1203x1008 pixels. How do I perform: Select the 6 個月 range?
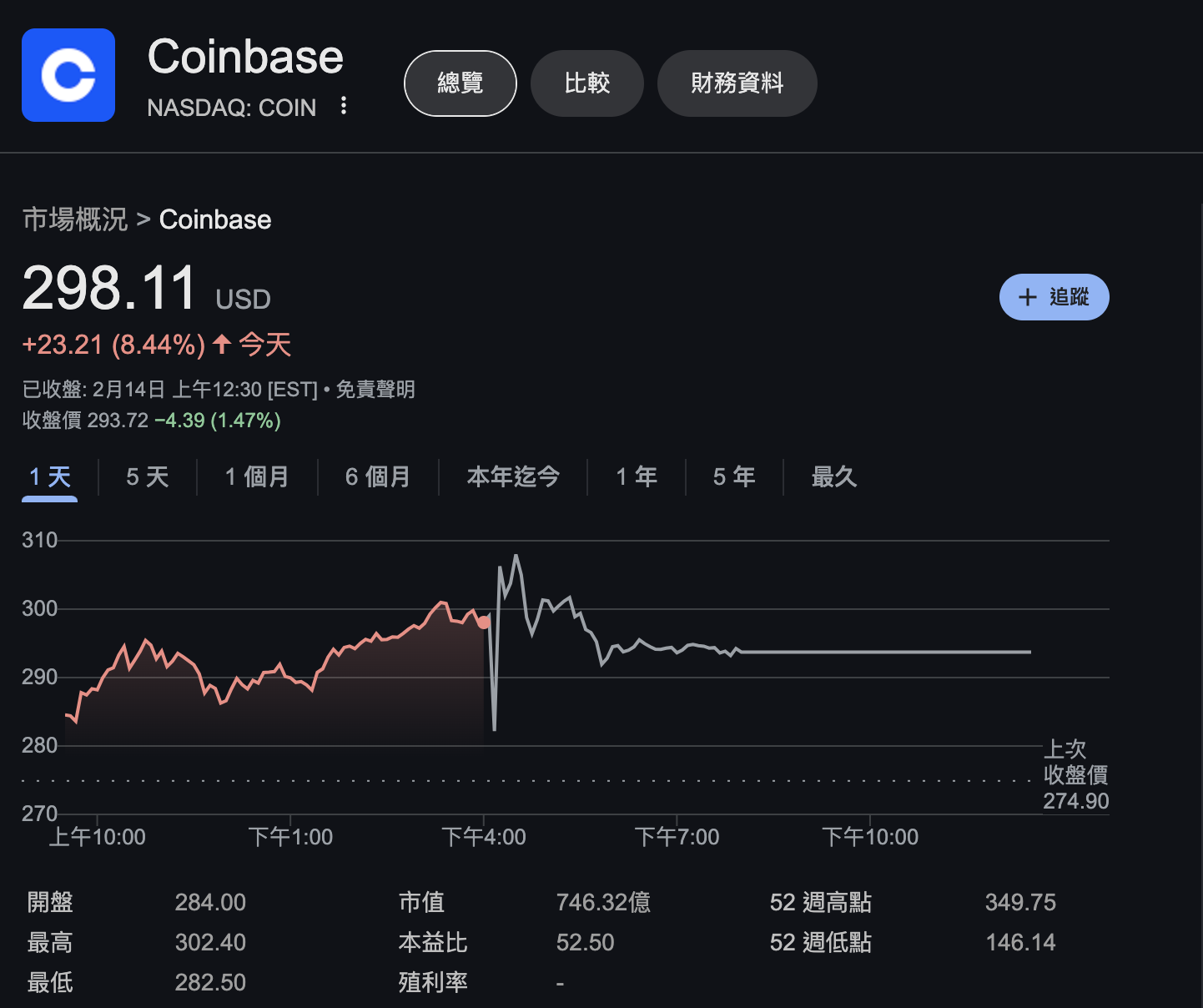pos(378,477)
